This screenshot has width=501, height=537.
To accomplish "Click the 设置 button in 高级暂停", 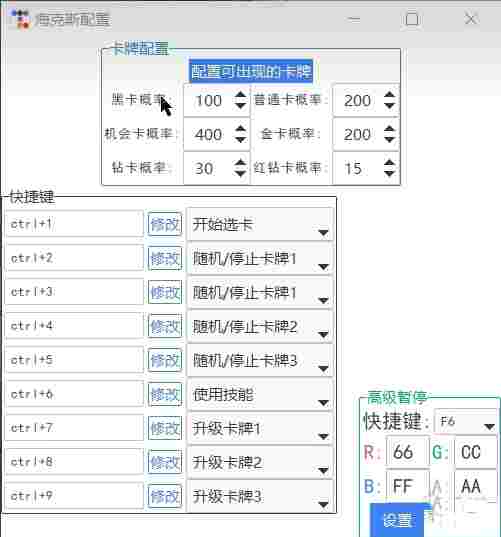I will tap(397, 520).
